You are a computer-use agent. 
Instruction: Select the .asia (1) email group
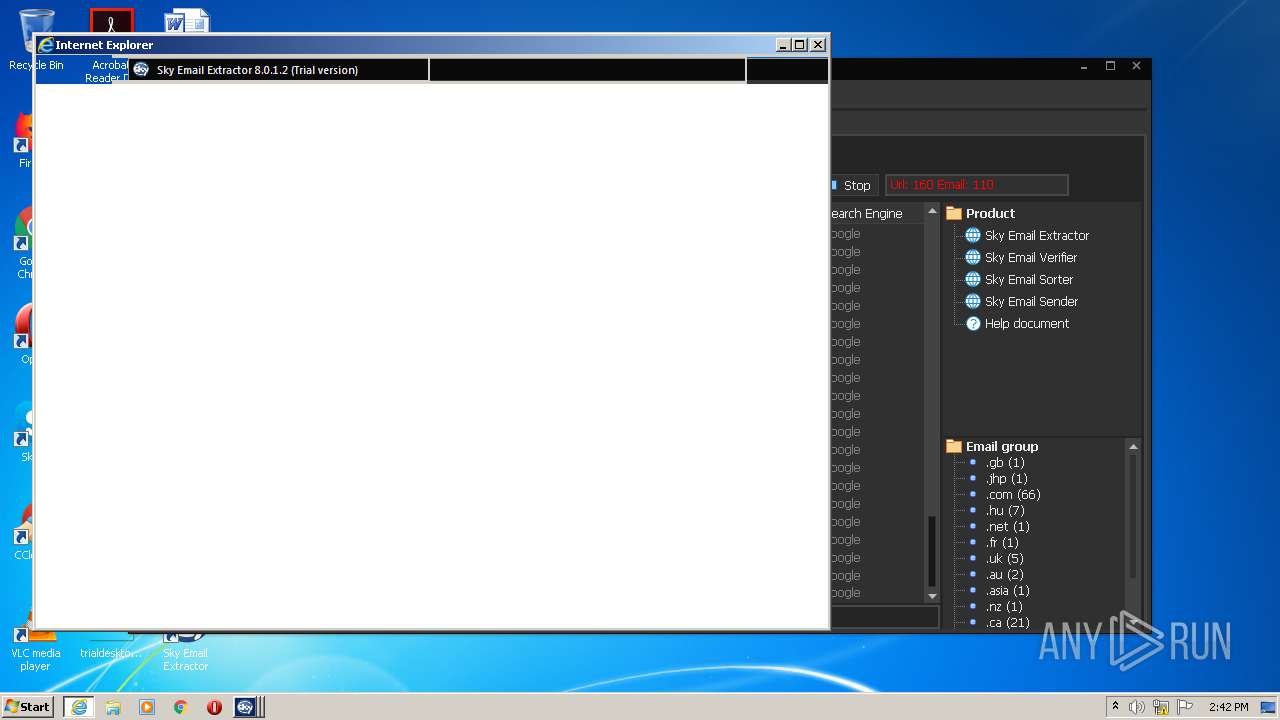(1007, 590)
